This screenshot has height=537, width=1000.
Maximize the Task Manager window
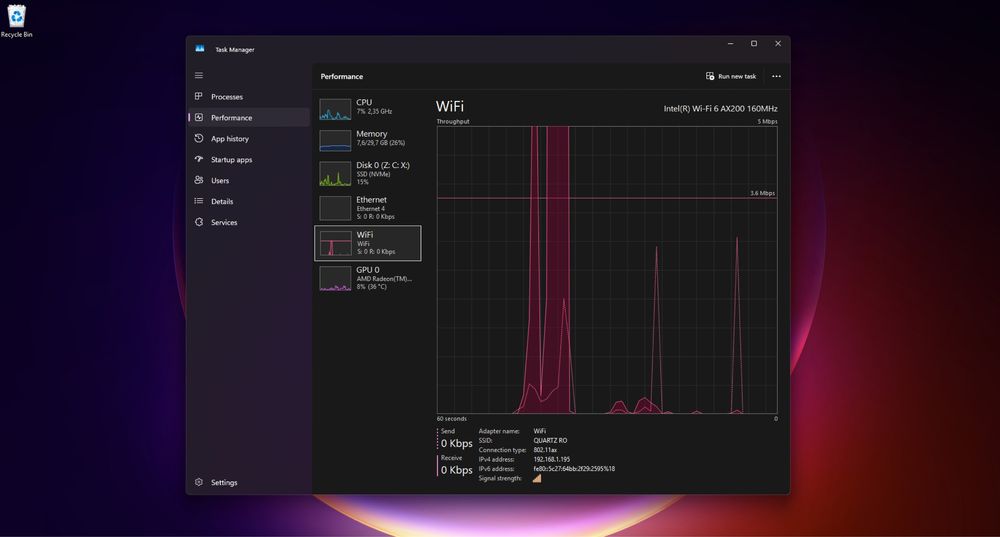[754, 43]
